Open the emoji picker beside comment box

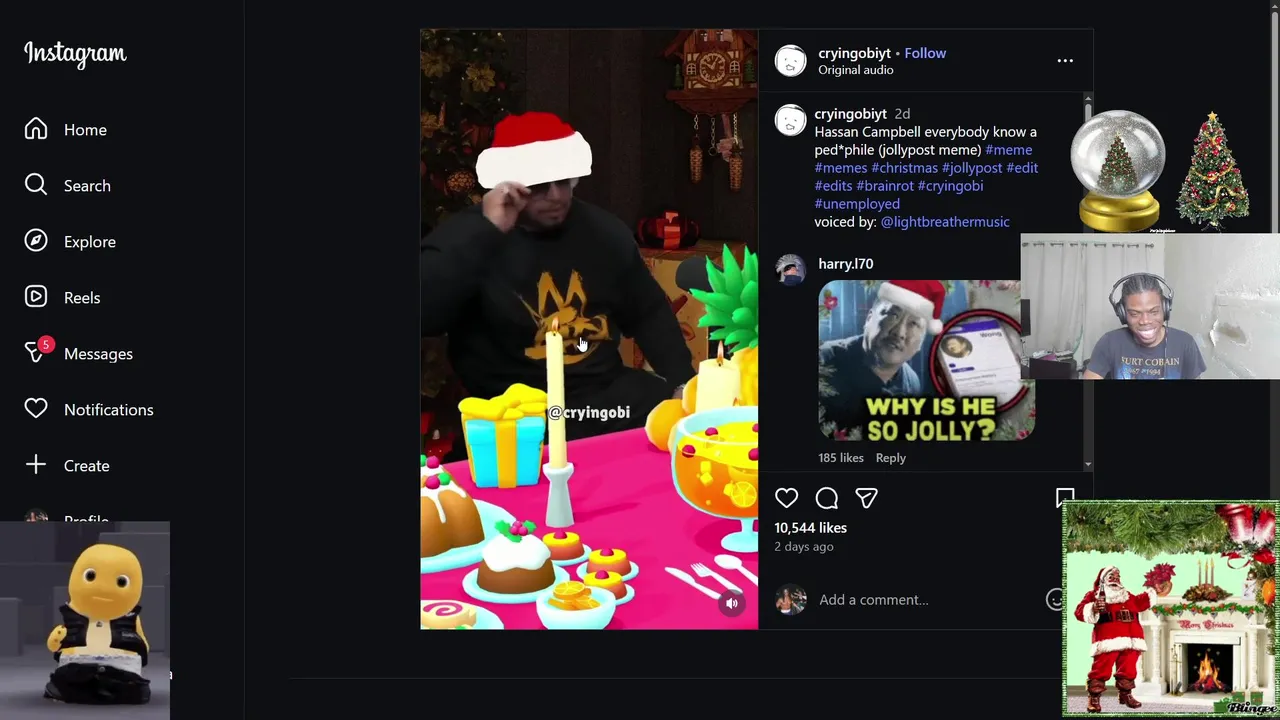[x=1054, y=599]
